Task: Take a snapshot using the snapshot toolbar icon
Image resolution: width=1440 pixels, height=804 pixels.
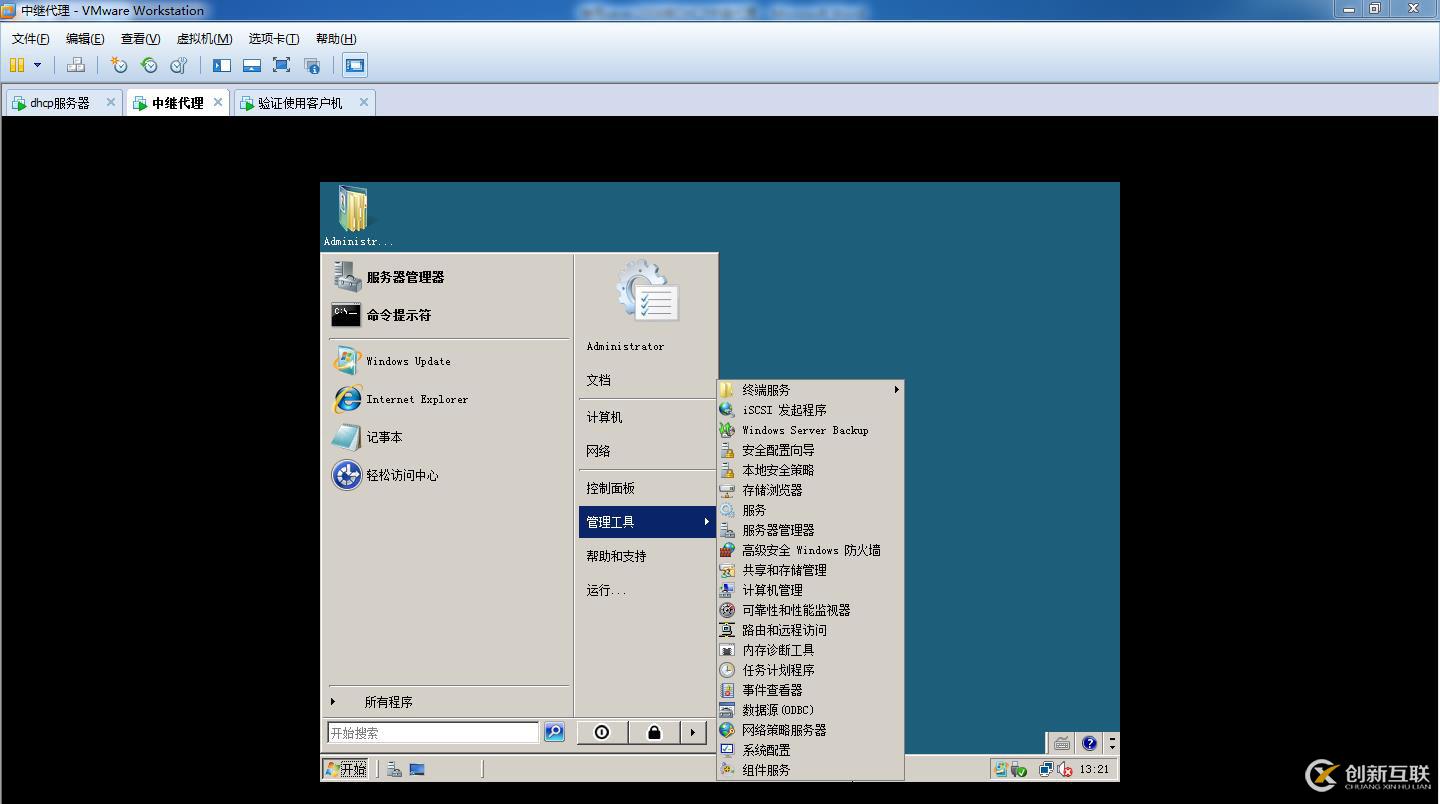Action: [119, 65]
